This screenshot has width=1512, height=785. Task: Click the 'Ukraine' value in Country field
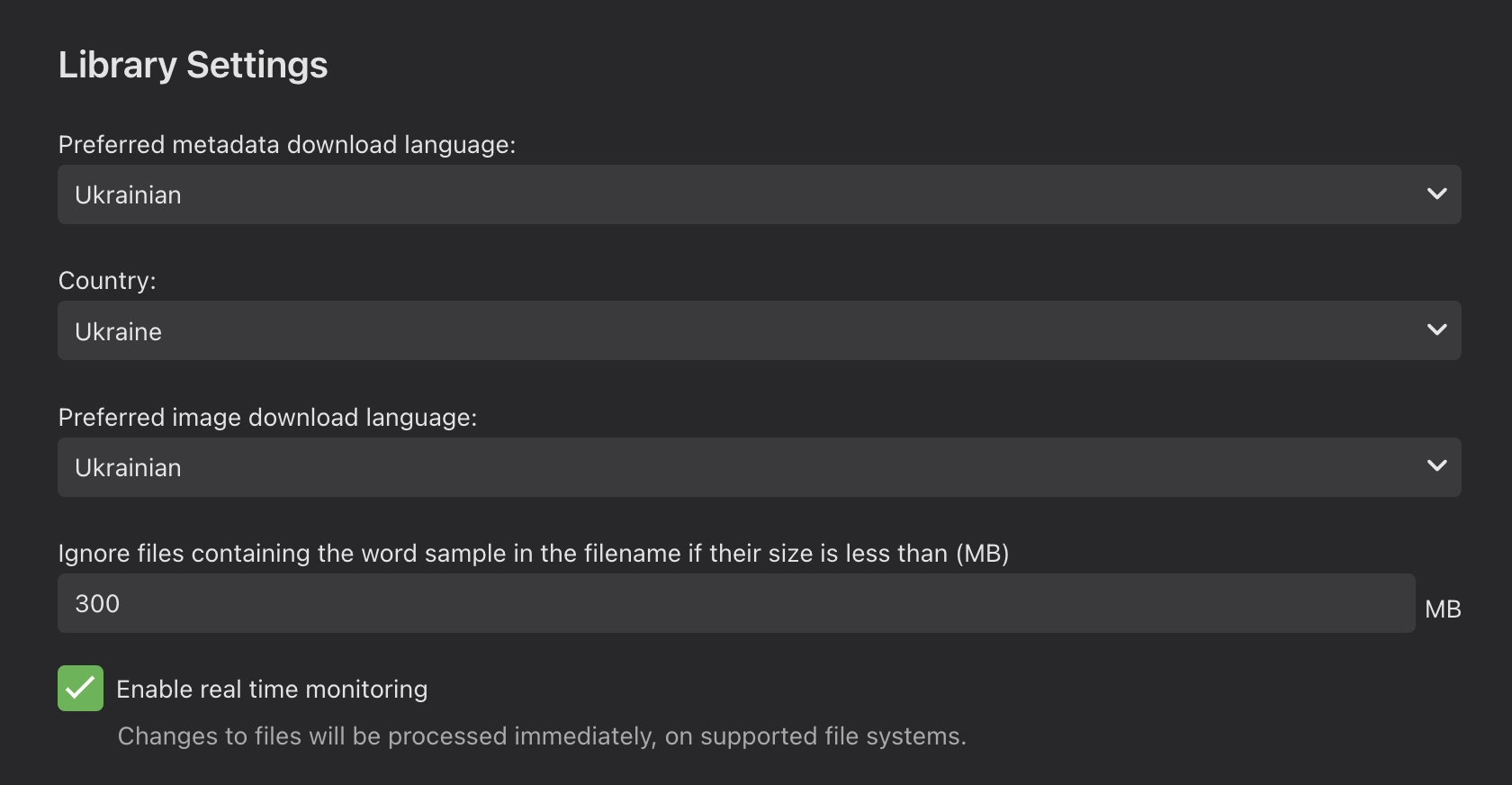coord(118,332)
